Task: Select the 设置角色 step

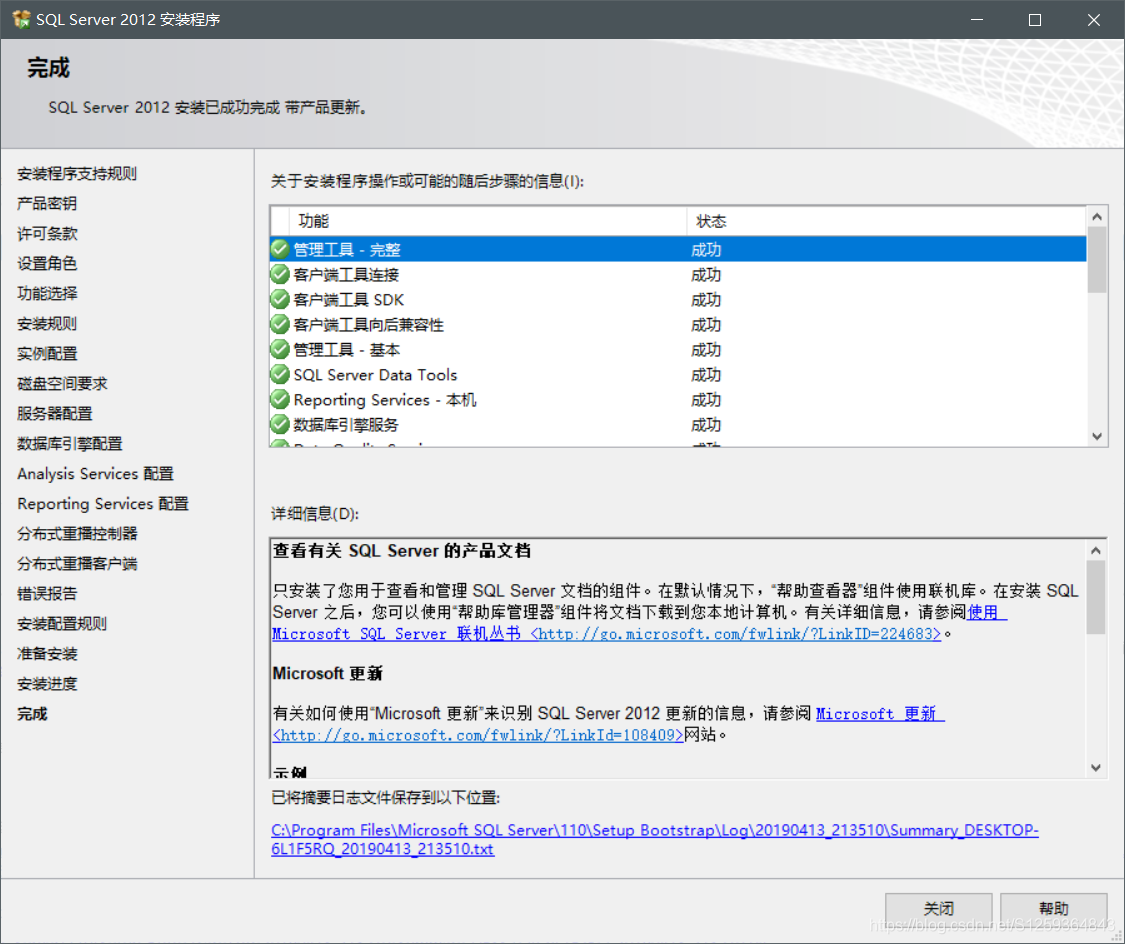Action: tap(47, 263)
